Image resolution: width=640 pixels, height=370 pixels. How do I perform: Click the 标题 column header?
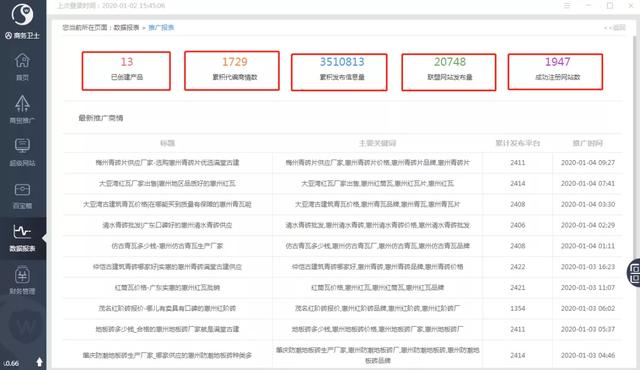[167, 143]
